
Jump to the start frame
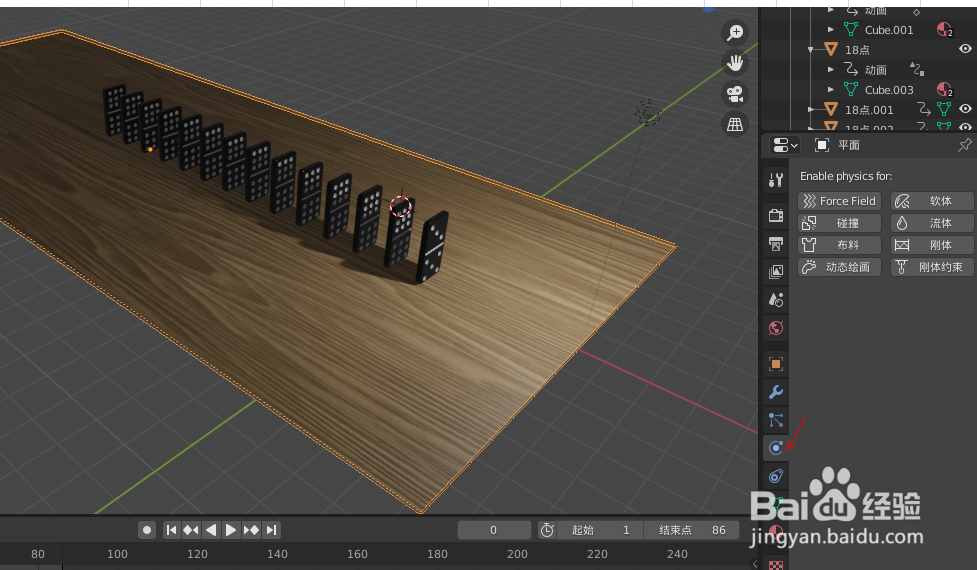pos(171,530)
